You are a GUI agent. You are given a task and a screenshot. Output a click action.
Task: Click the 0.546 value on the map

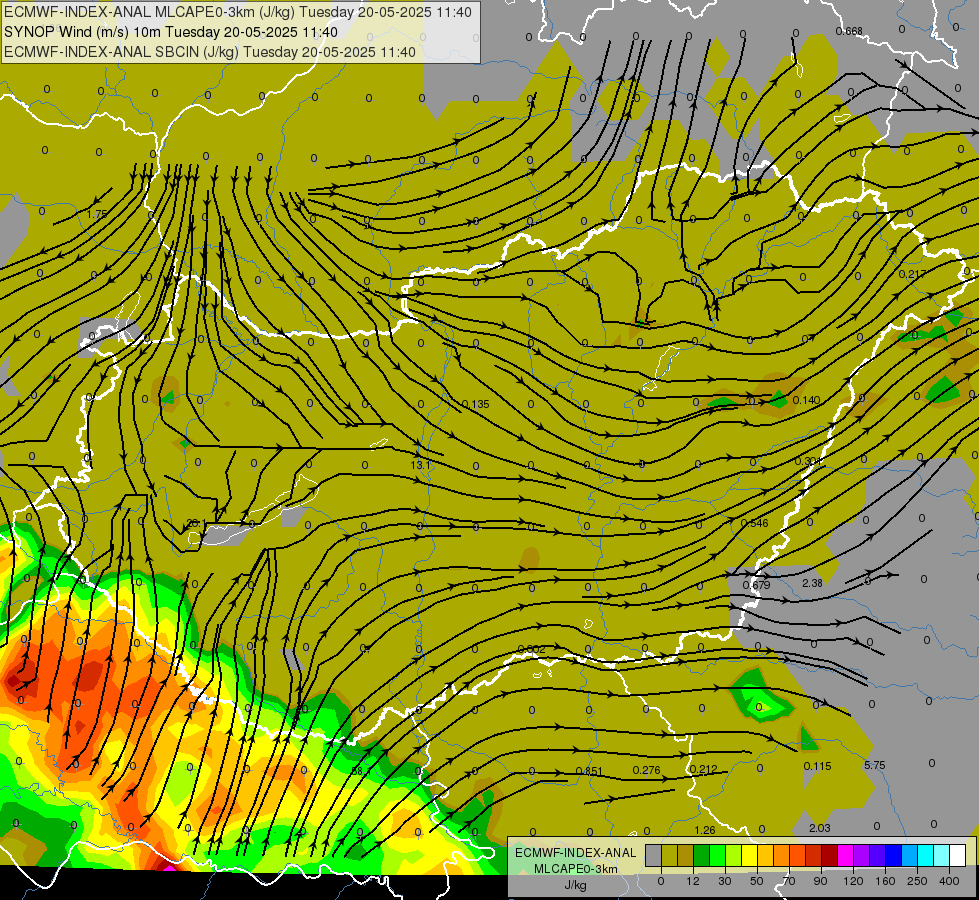coord(754,523)
